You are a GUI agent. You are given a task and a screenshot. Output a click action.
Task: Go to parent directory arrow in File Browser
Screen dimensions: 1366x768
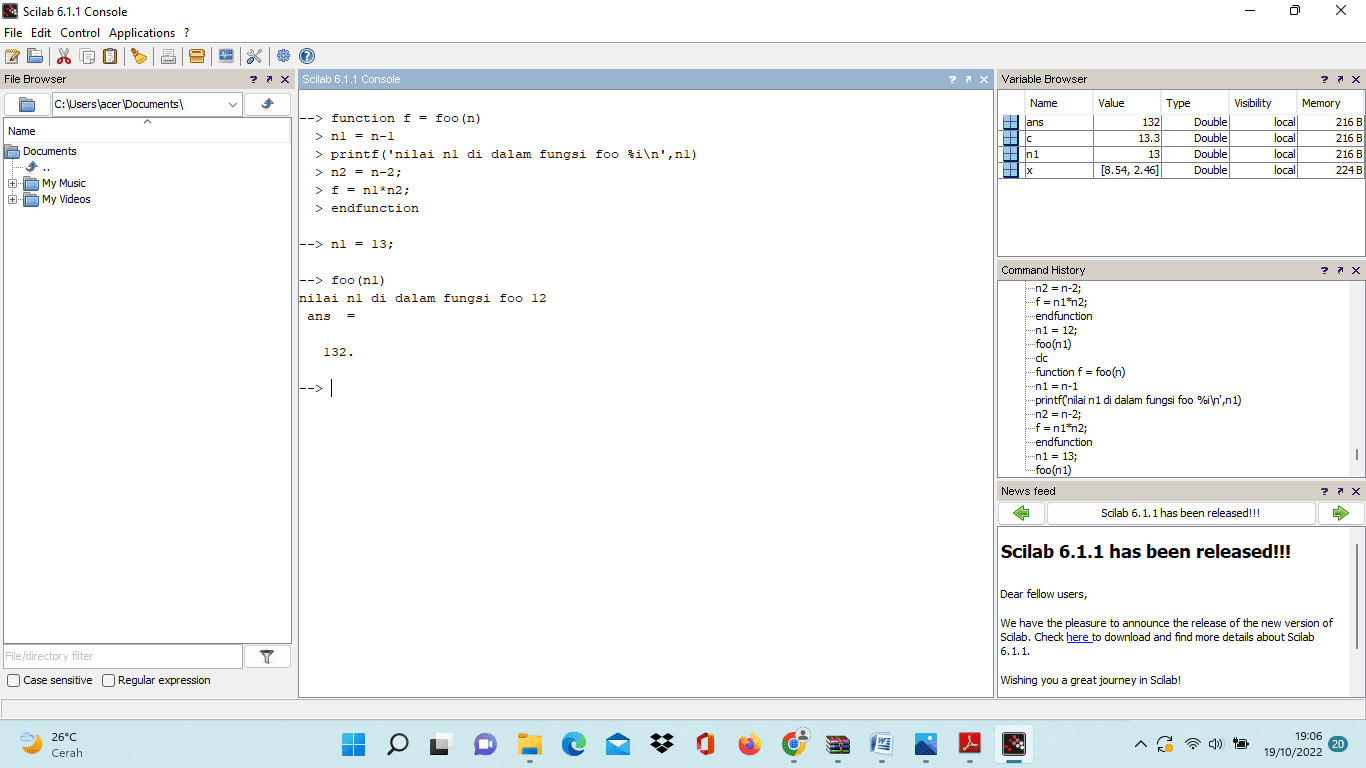[x=267, y=104]
